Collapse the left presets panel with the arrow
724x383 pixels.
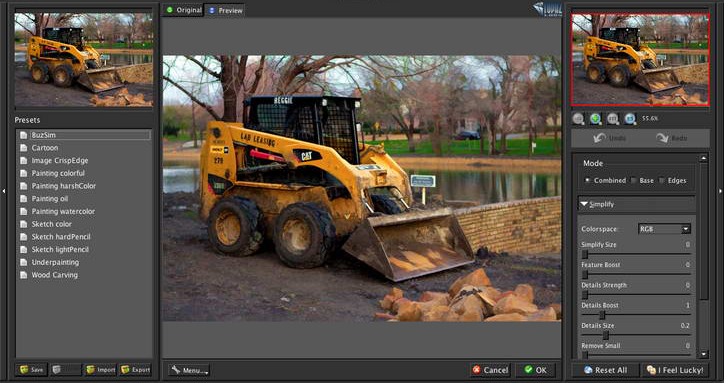(x=4, y=191)
